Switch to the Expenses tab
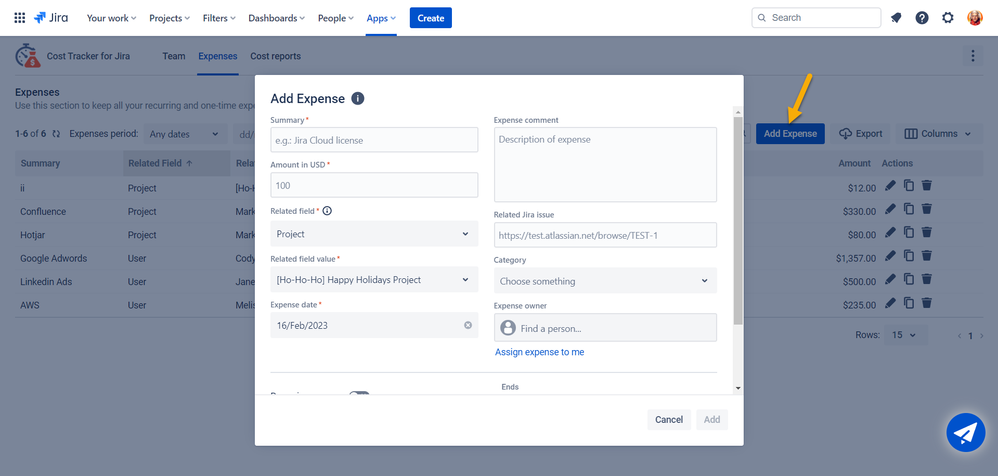 (x=218, y=56)
